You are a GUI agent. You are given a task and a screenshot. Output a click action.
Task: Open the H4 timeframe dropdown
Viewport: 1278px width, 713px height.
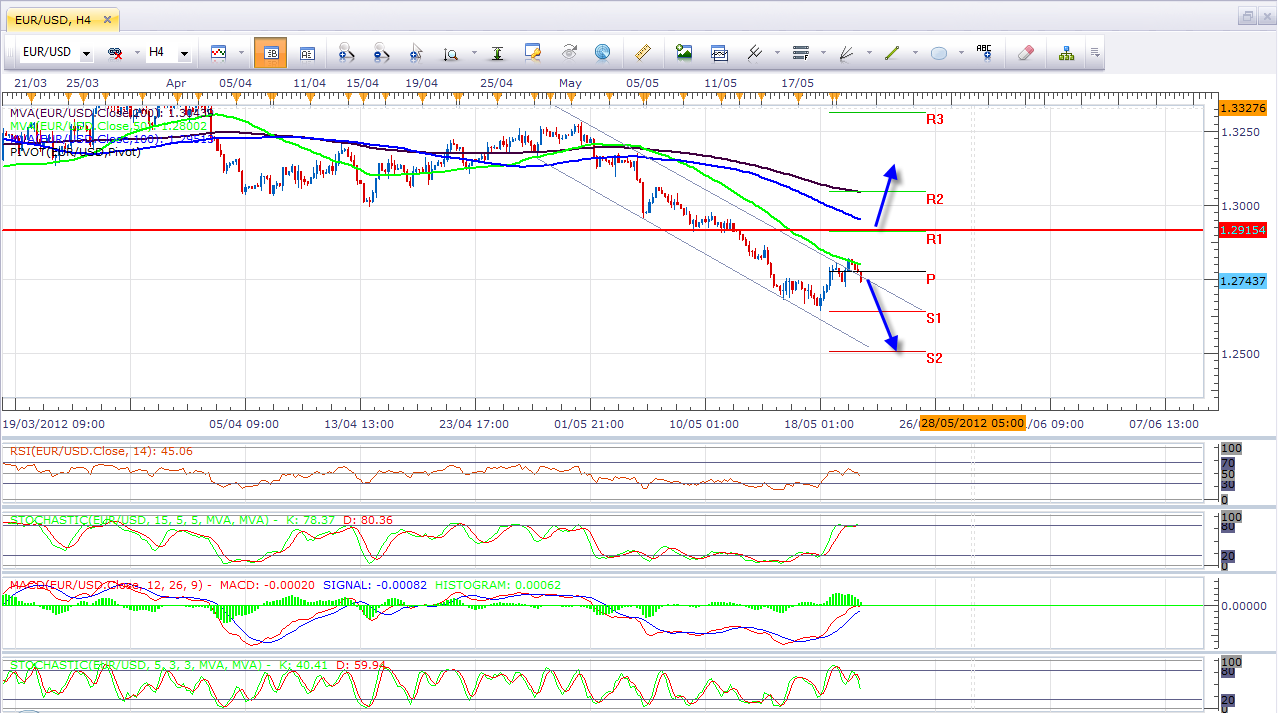point(184,53)
